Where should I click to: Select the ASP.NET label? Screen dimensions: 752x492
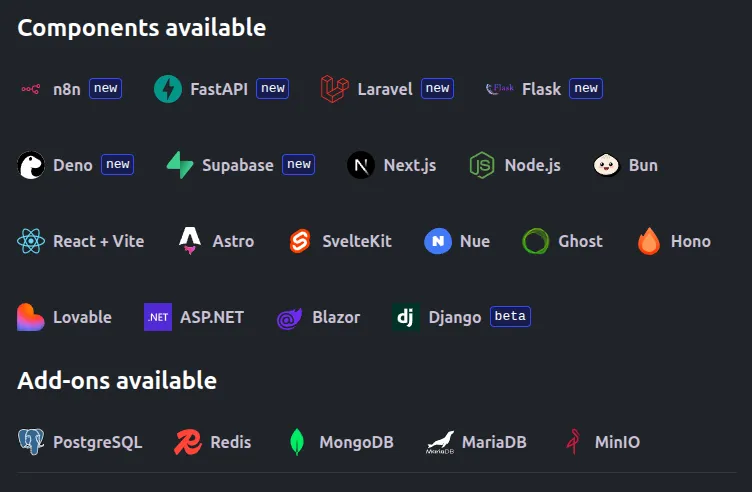(212, 317)
